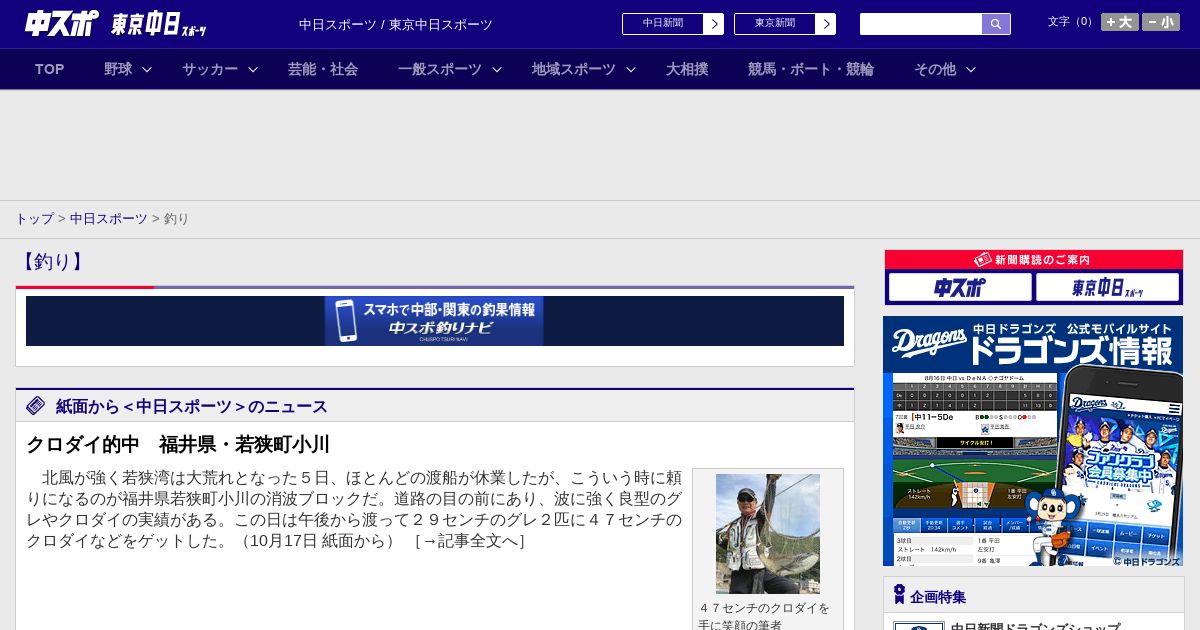Click the magnifier search button
Viewport: 1200px width, 630px height.
click(996, 24)
